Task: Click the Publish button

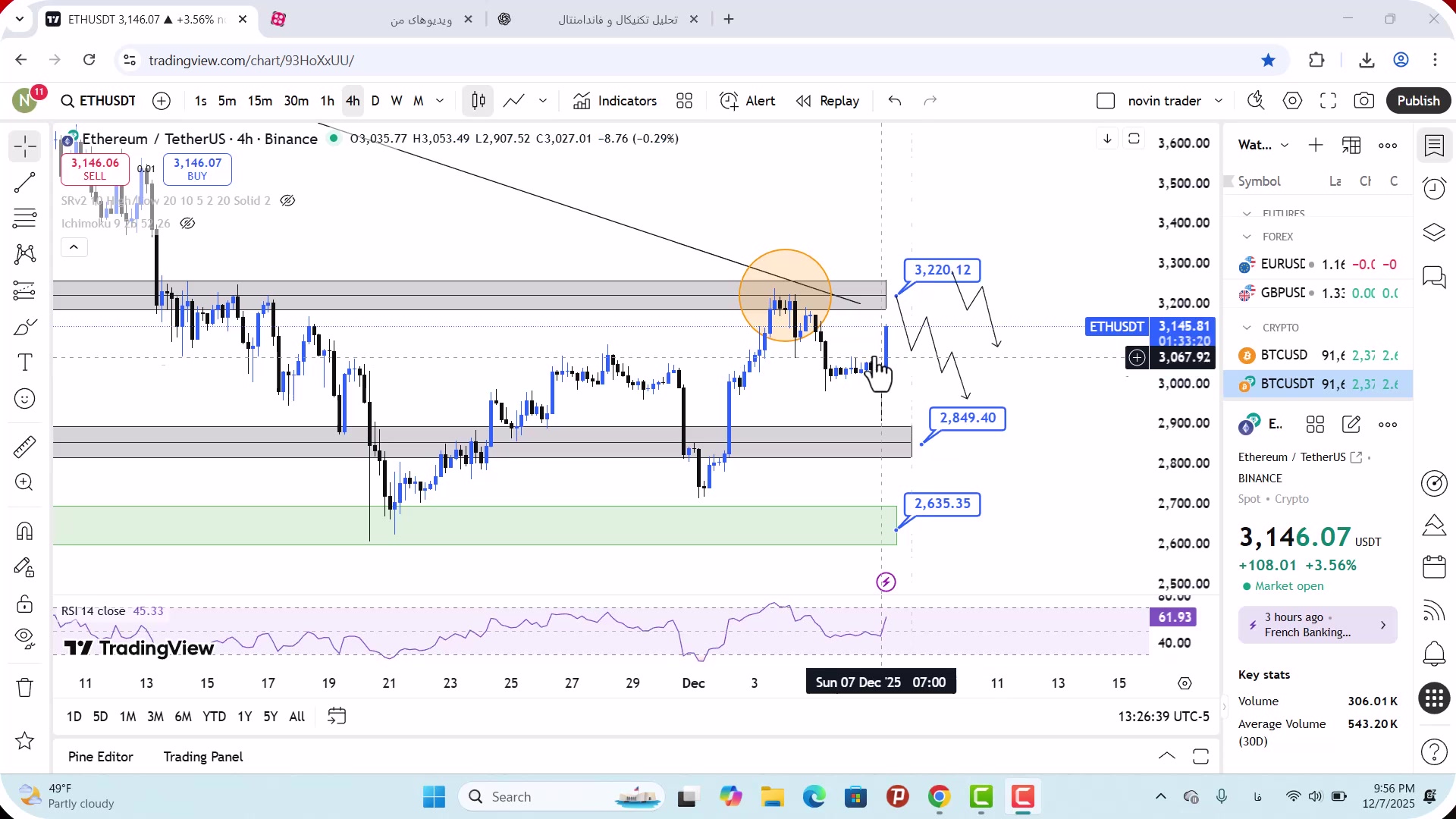Action: (1418, 101)
